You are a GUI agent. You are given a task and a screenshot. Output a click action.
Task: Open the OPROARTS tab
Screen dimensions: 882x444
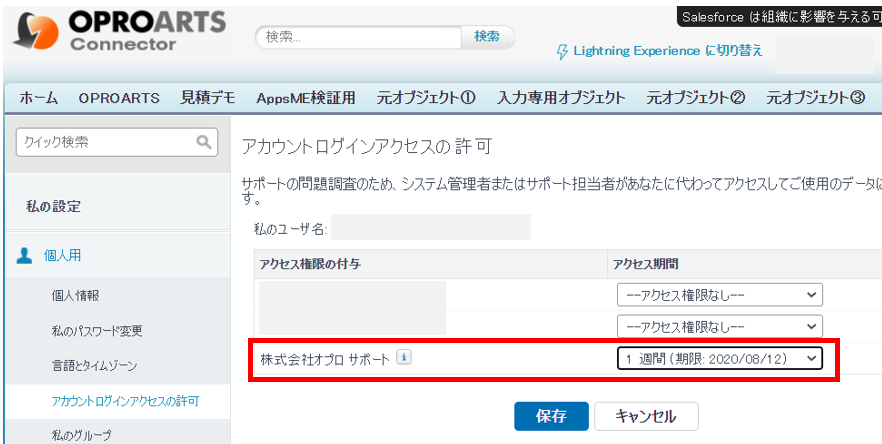(119, 98)
